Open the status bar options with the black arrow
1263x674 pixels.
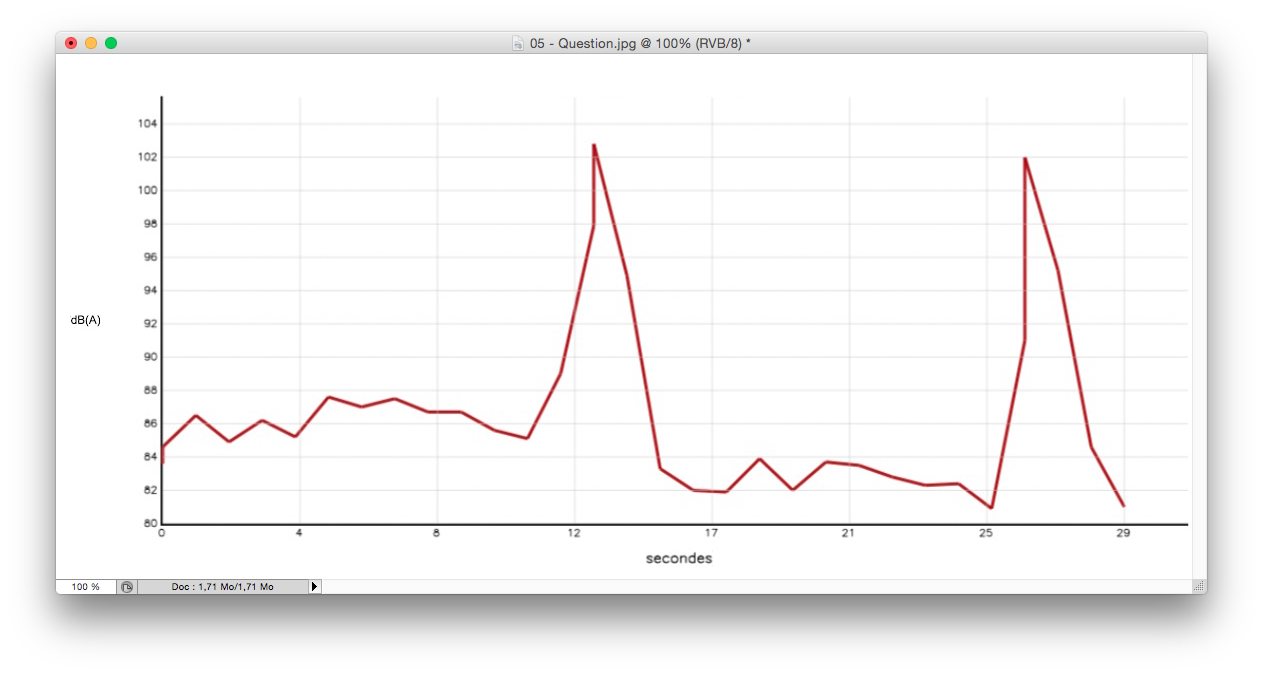click(x=315, y=586)
